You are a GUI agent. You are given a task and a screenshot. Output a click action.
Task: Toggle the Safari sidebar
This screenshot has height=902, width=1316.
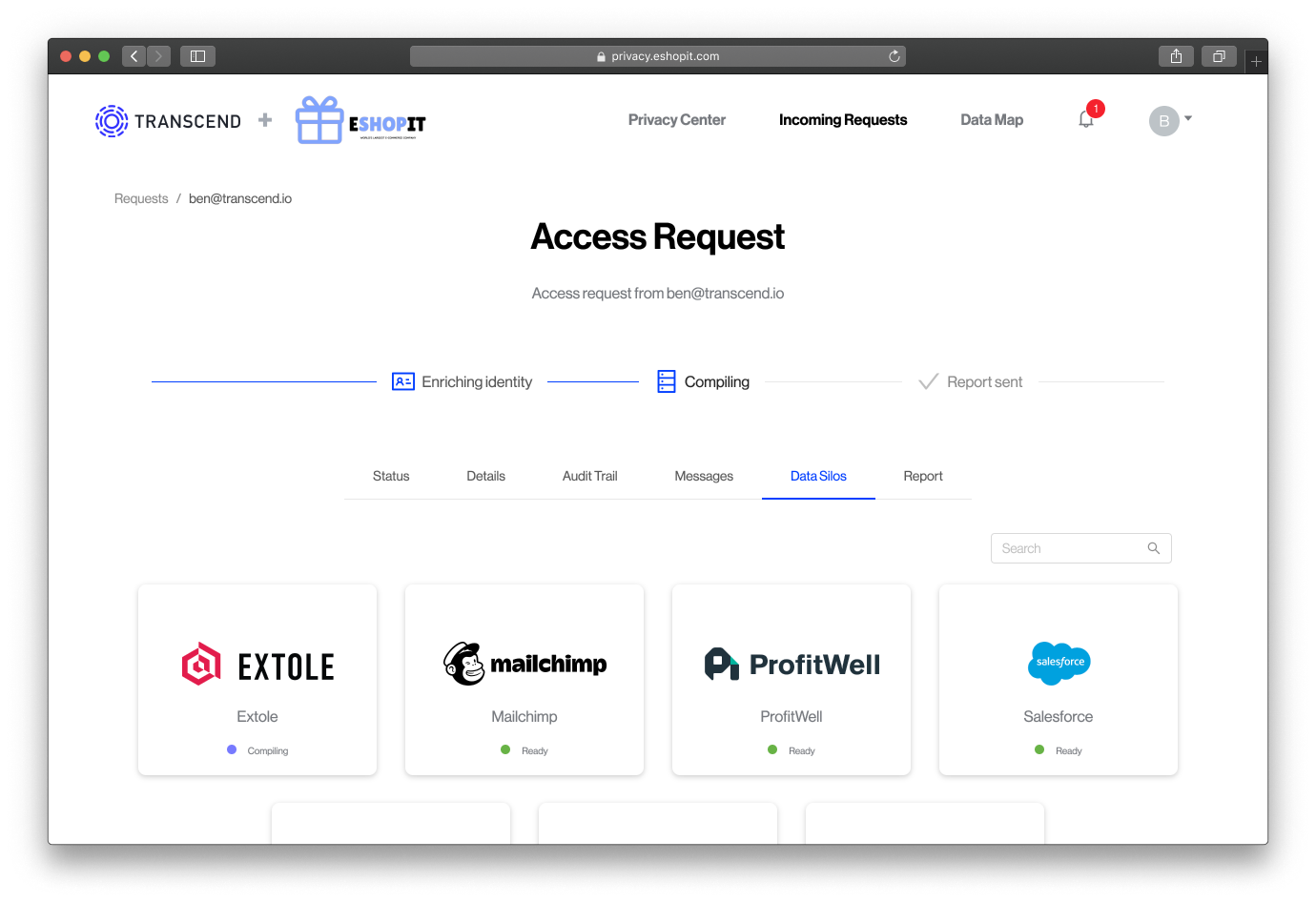coord(198,56)
